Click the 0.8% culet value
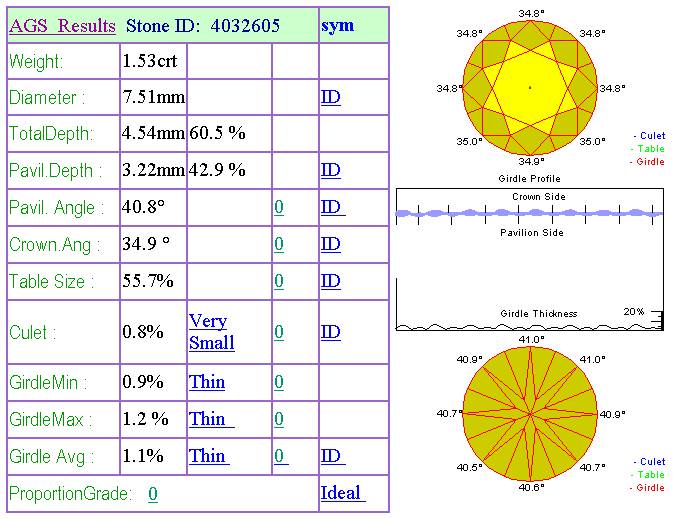674x519 pixels. click(143, 332)
